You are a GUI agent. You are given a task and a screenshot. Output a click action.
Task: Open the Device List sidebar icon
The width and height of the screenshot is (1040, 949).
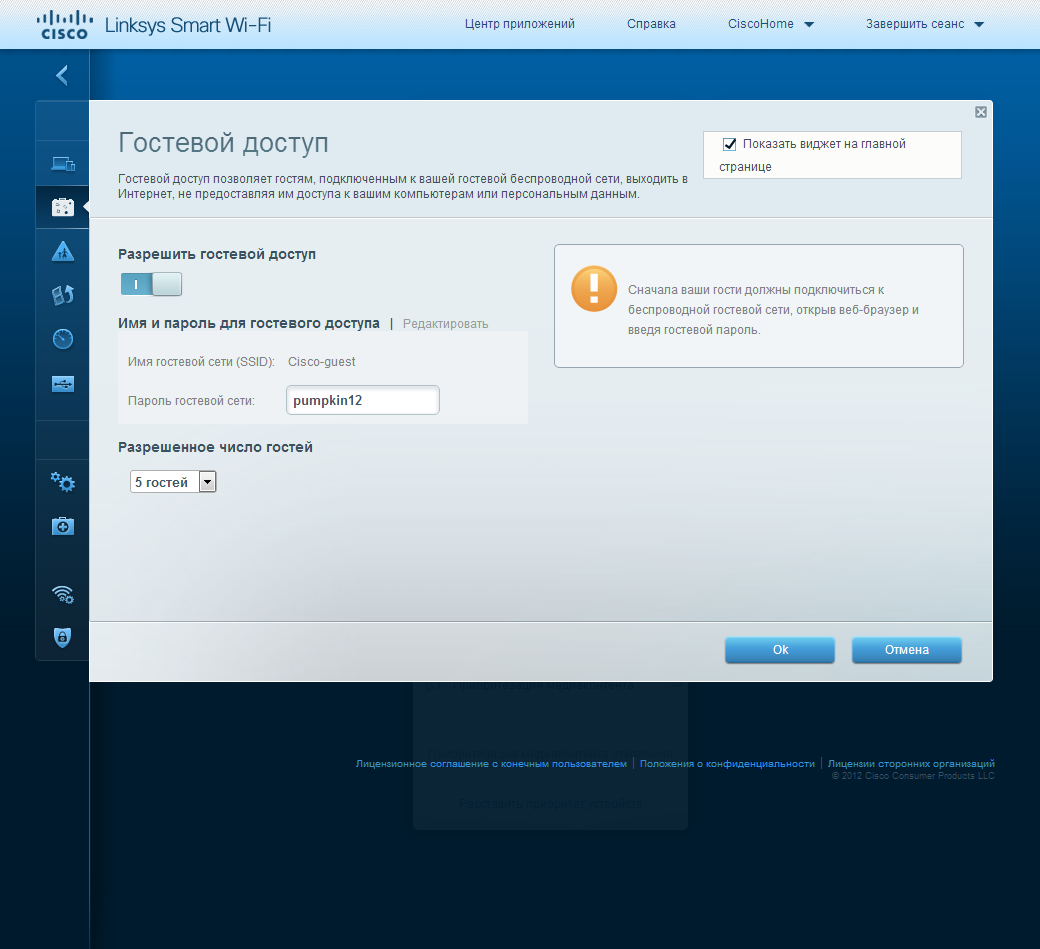point(63,163)
